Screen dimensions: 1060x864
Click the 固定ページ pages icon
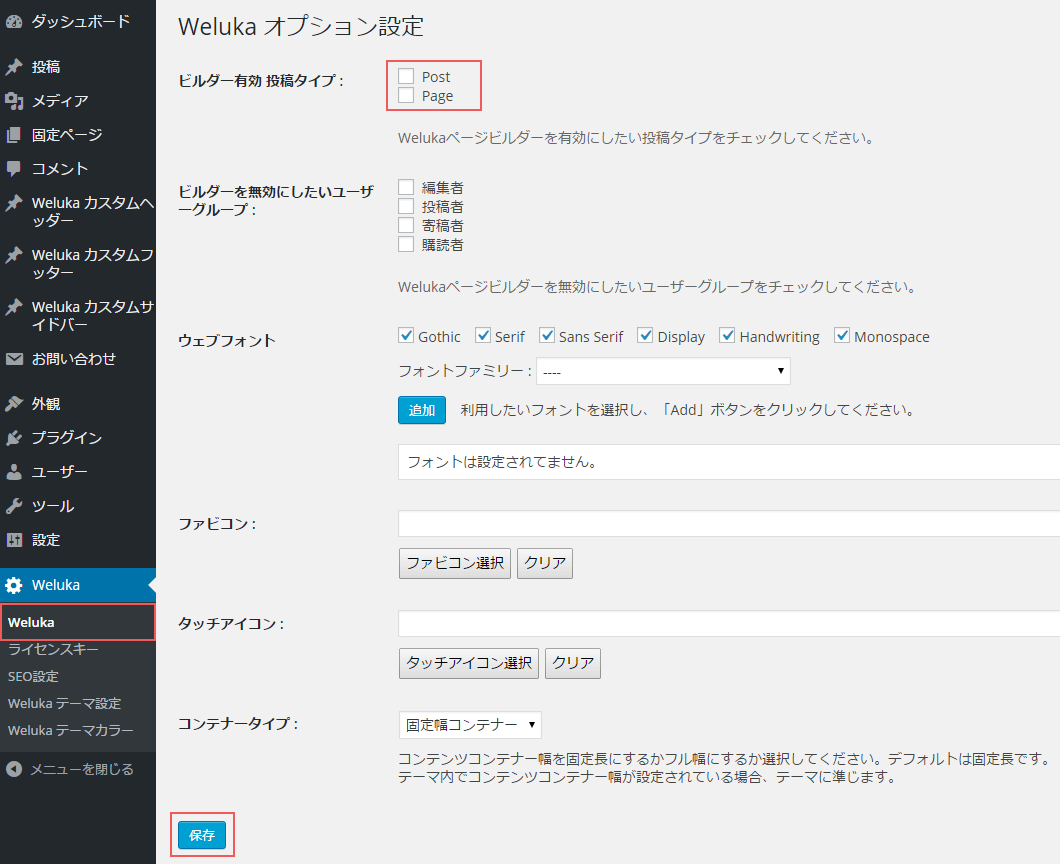pos(14,135)
